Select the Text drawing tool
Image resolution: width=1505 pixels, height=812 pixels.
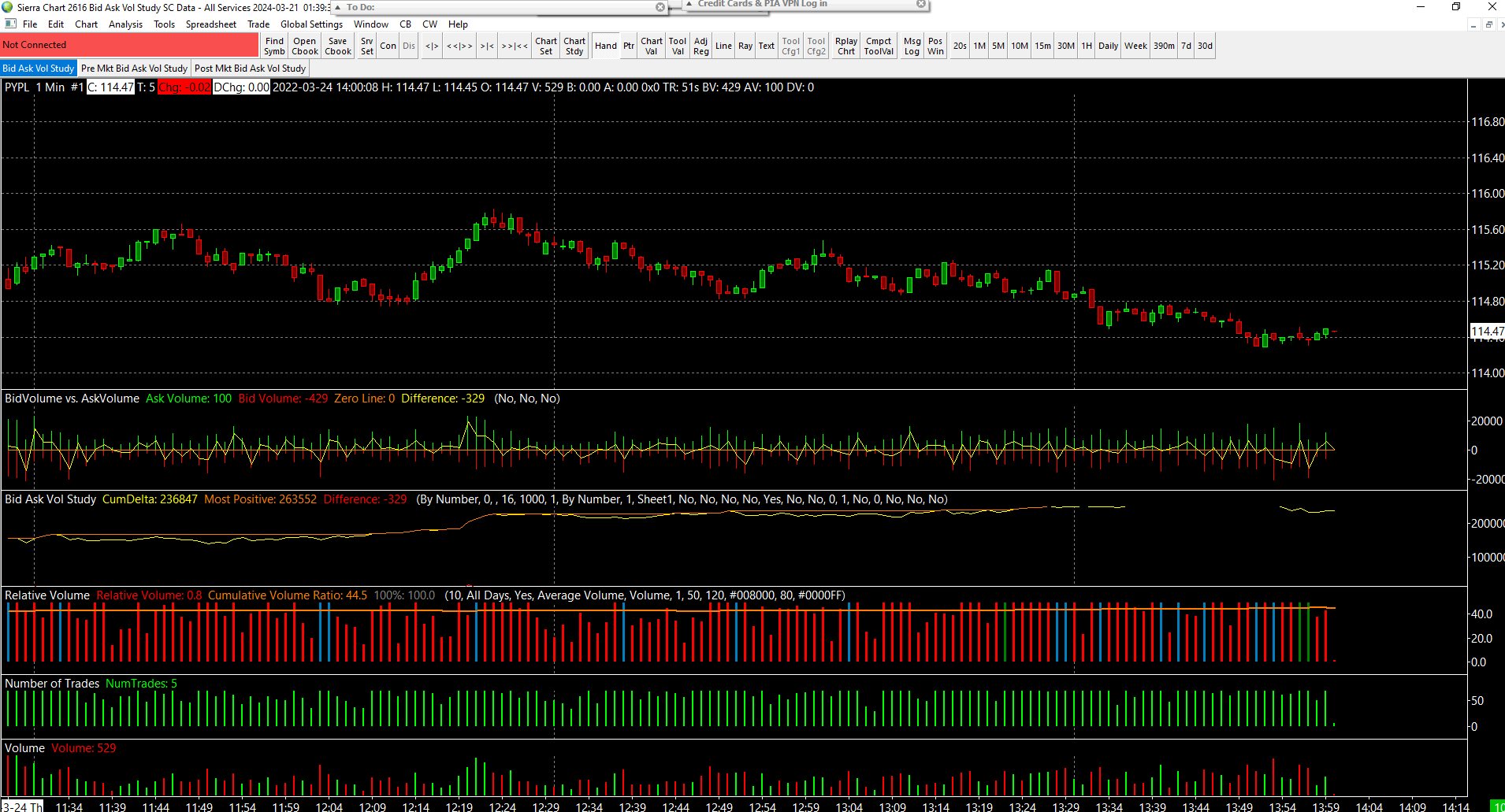(x=767, y=46)
